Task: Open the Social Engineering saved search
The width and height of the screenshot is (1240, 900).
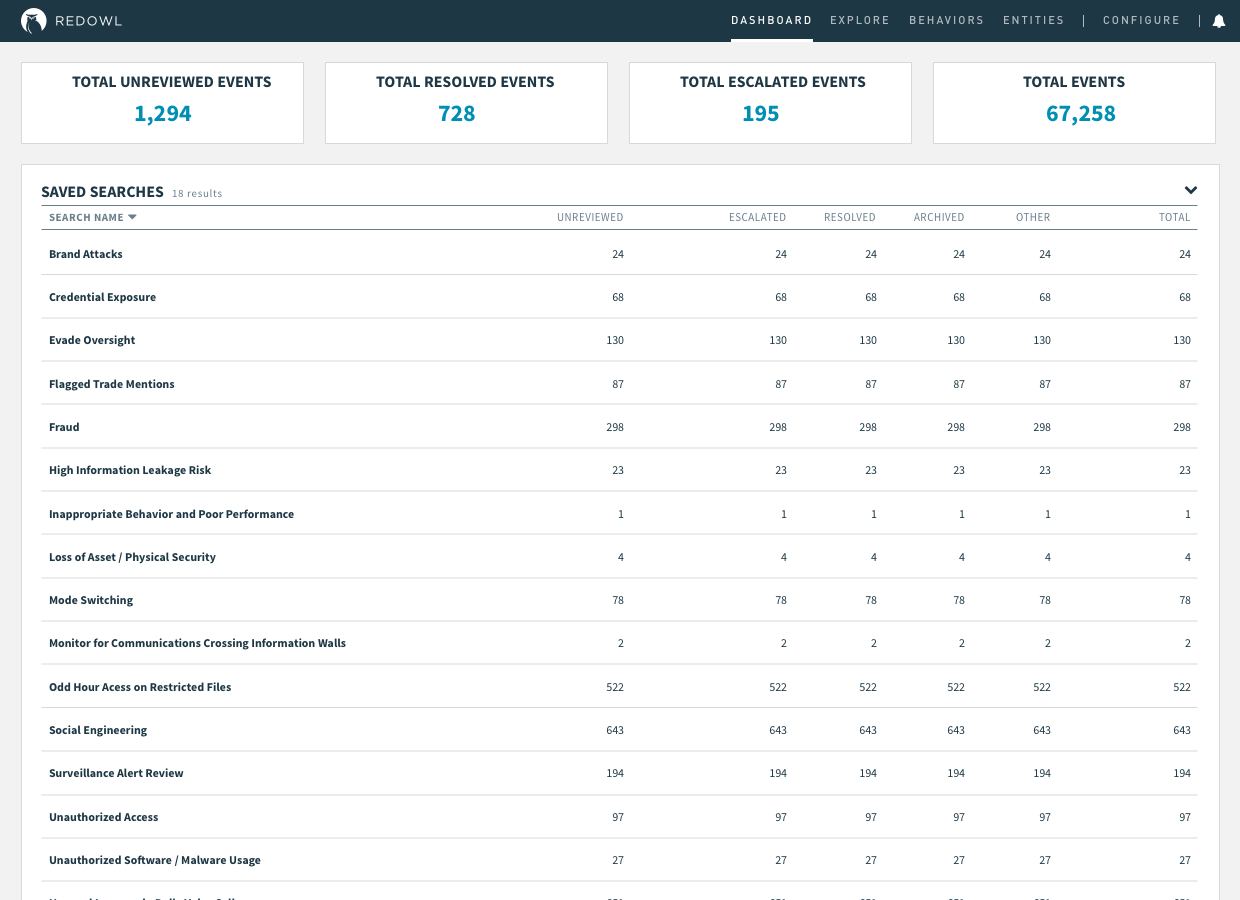Action: (x=98, y=730)
